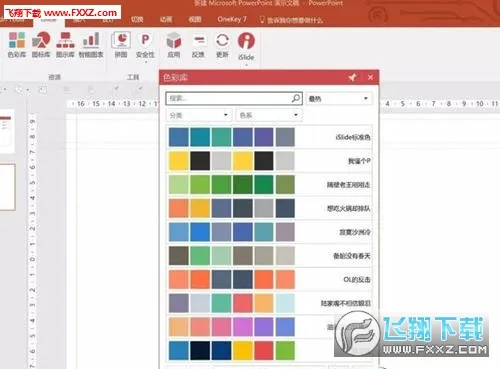The image size is (500, 369).
Task: Open the 图标库 icon library
Action: (x=41, y=45)
